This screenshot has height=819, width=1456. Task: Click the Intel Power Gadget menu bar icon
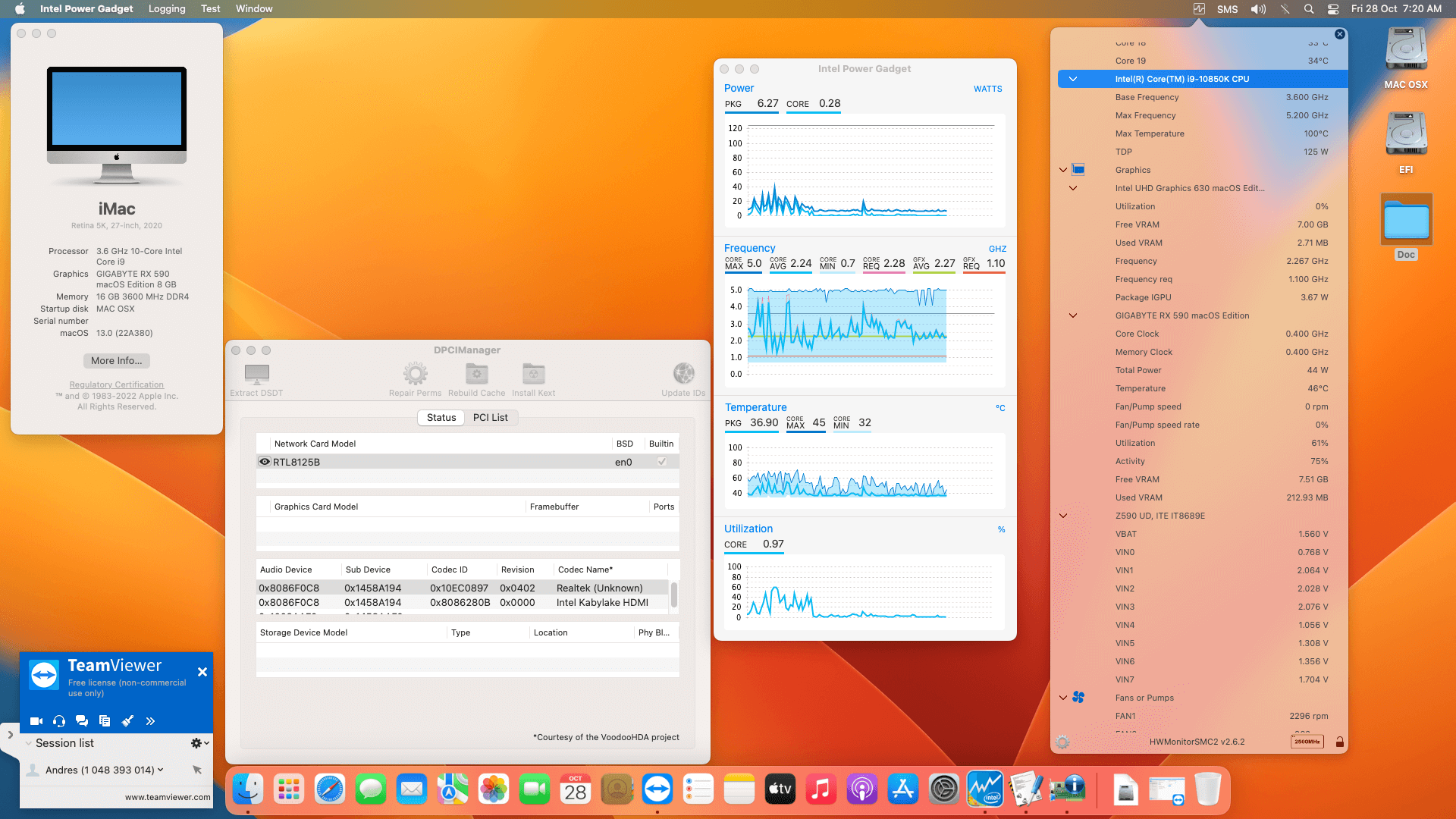click(1199, 9)
